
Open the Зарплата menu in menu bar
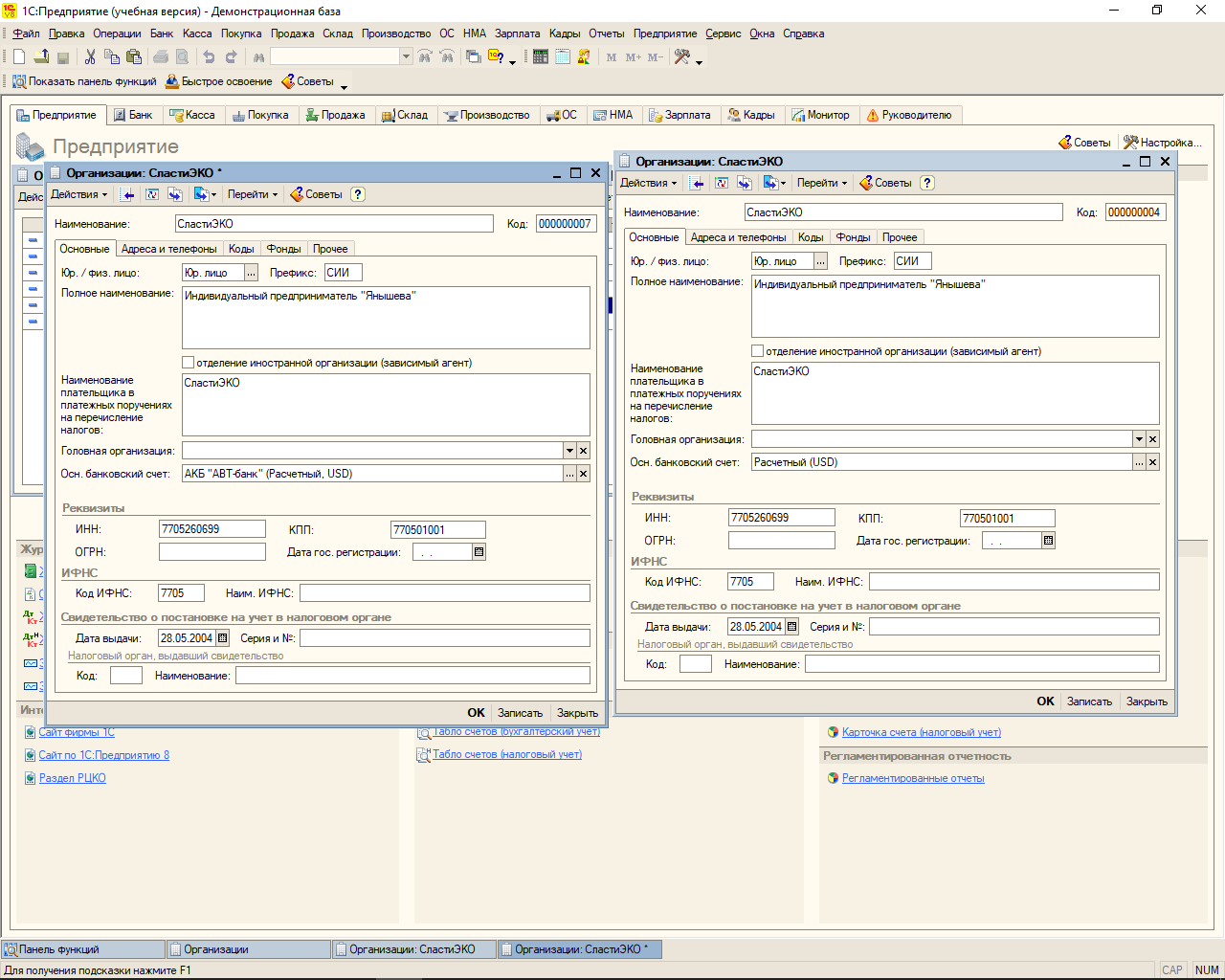[517, 33]
